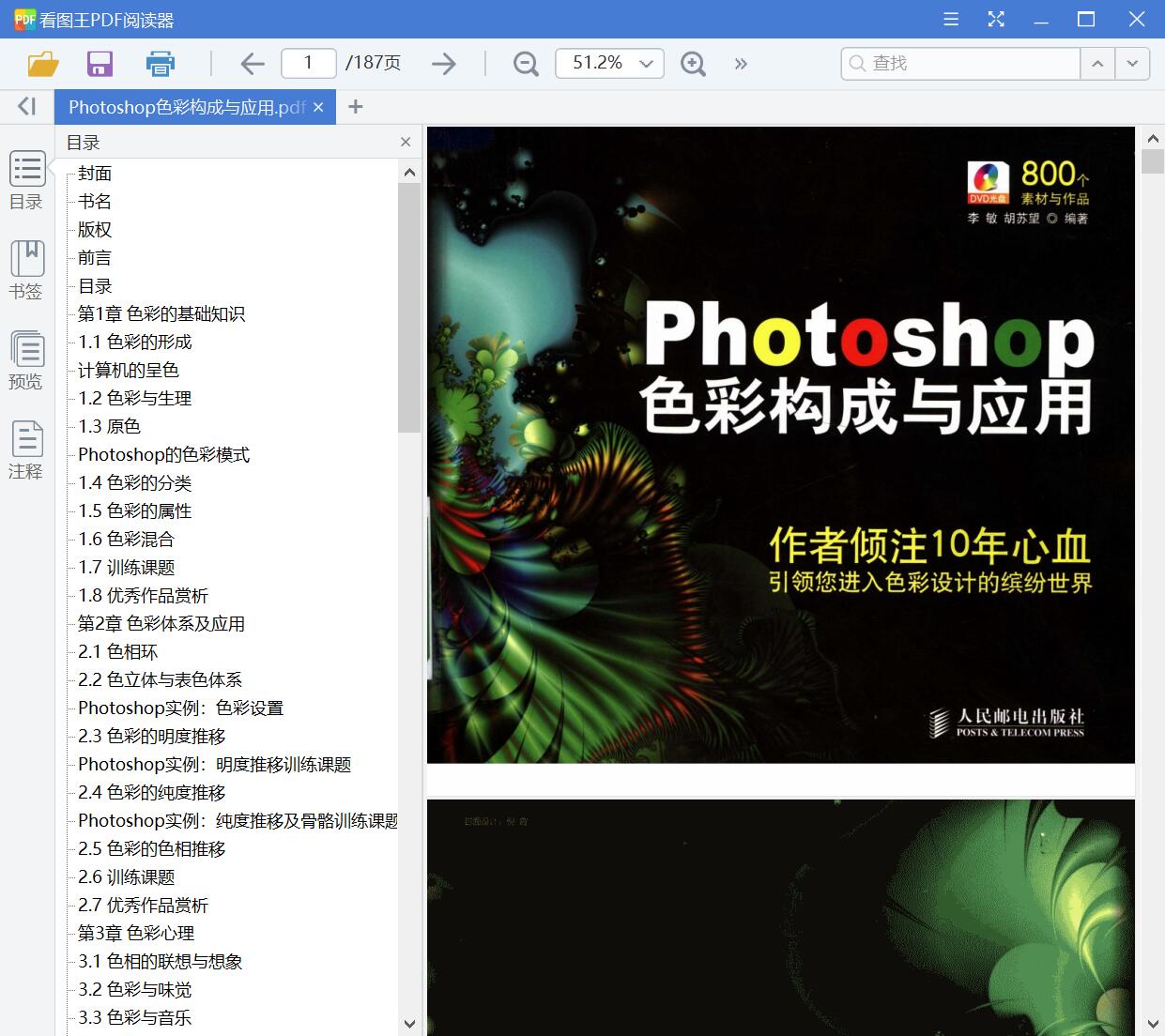This screenshot has height=1036, width=1165.
Task: Toggle fullscreen mode icon in title bar
Action: [996, 19]
